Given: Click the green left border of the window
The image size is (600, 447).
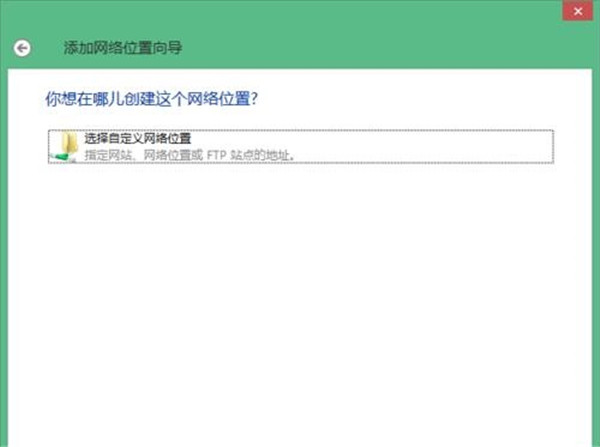Looking at the screenshot, I should pyautogui.click(x=3, y=250).
